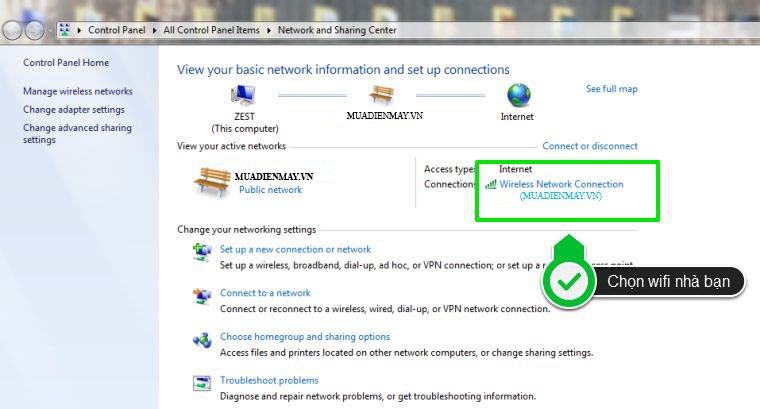
Task: Click the Control Panel icon in address bar
Action: click(64, 30)
